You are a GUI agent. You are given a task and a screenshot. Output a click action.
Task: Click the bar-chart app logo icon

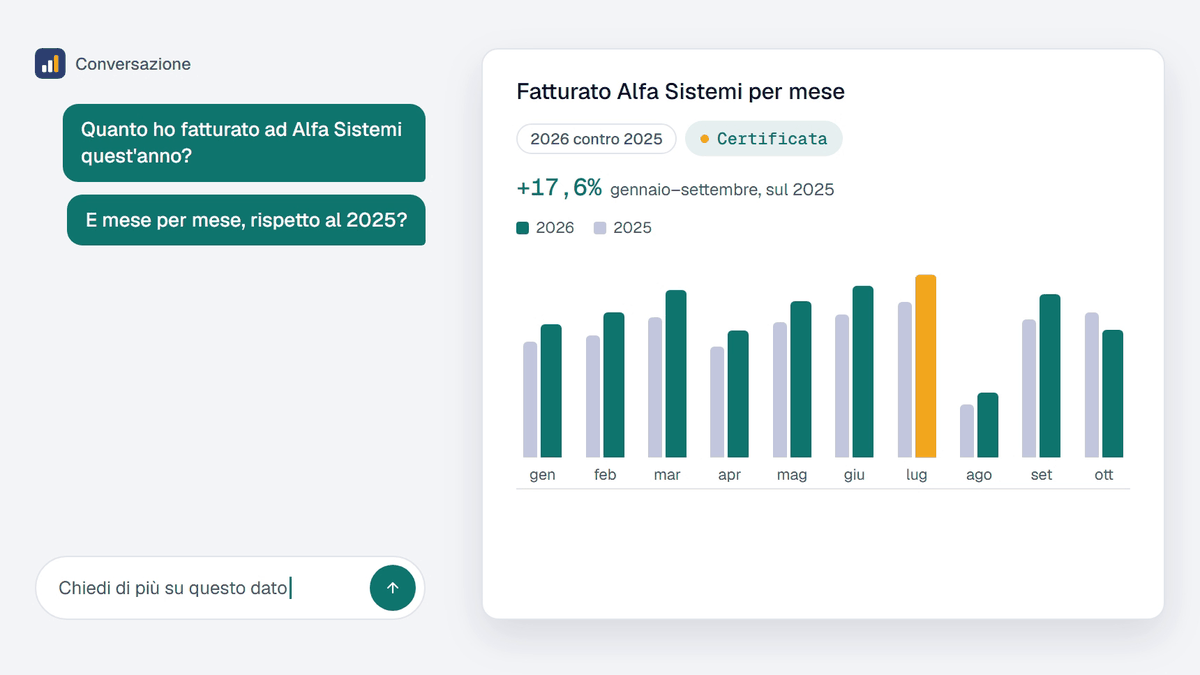pyautogui.click(x=50, y=63)
